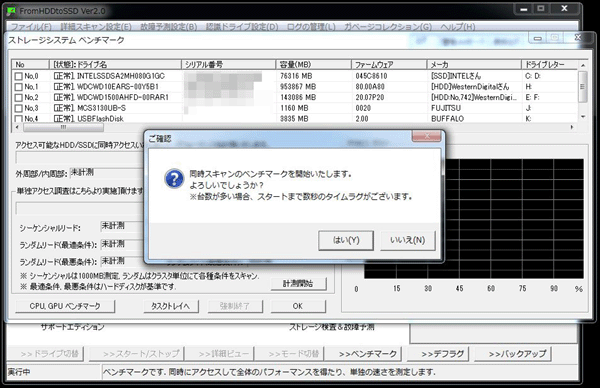This screenshot has height=388, width=600.
Task: Open the 故障予測設定(B) menu
Action: tap(168, 27)
